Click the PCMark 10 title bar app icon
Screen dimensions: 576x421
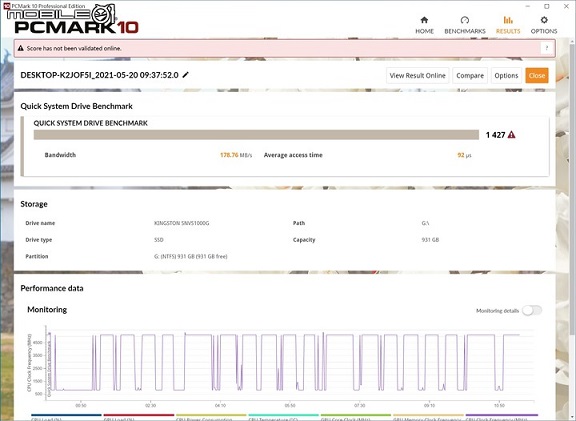pos(6,6)
